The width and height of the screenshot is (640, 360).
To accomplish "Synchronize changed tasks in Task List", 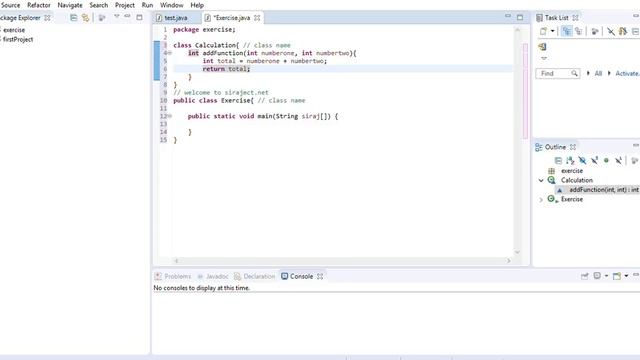I will (x=623, y=31).
